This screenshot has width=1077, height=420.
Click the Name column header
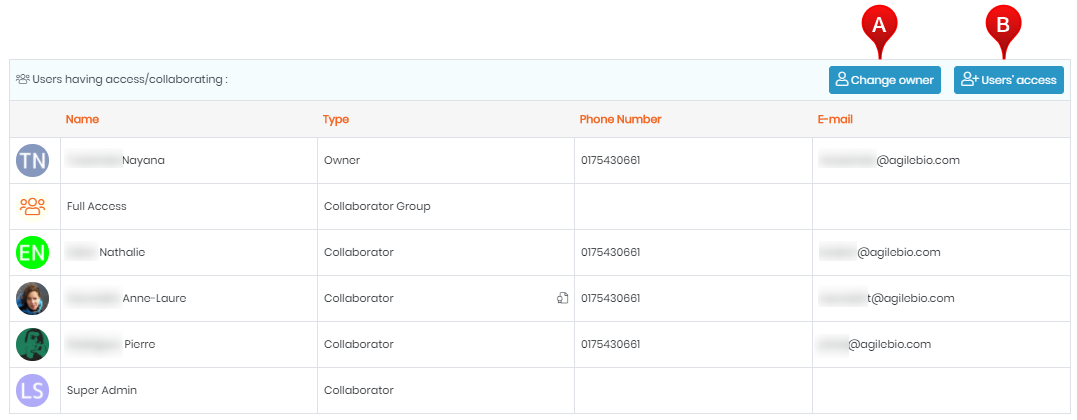(x=82, y=119)
